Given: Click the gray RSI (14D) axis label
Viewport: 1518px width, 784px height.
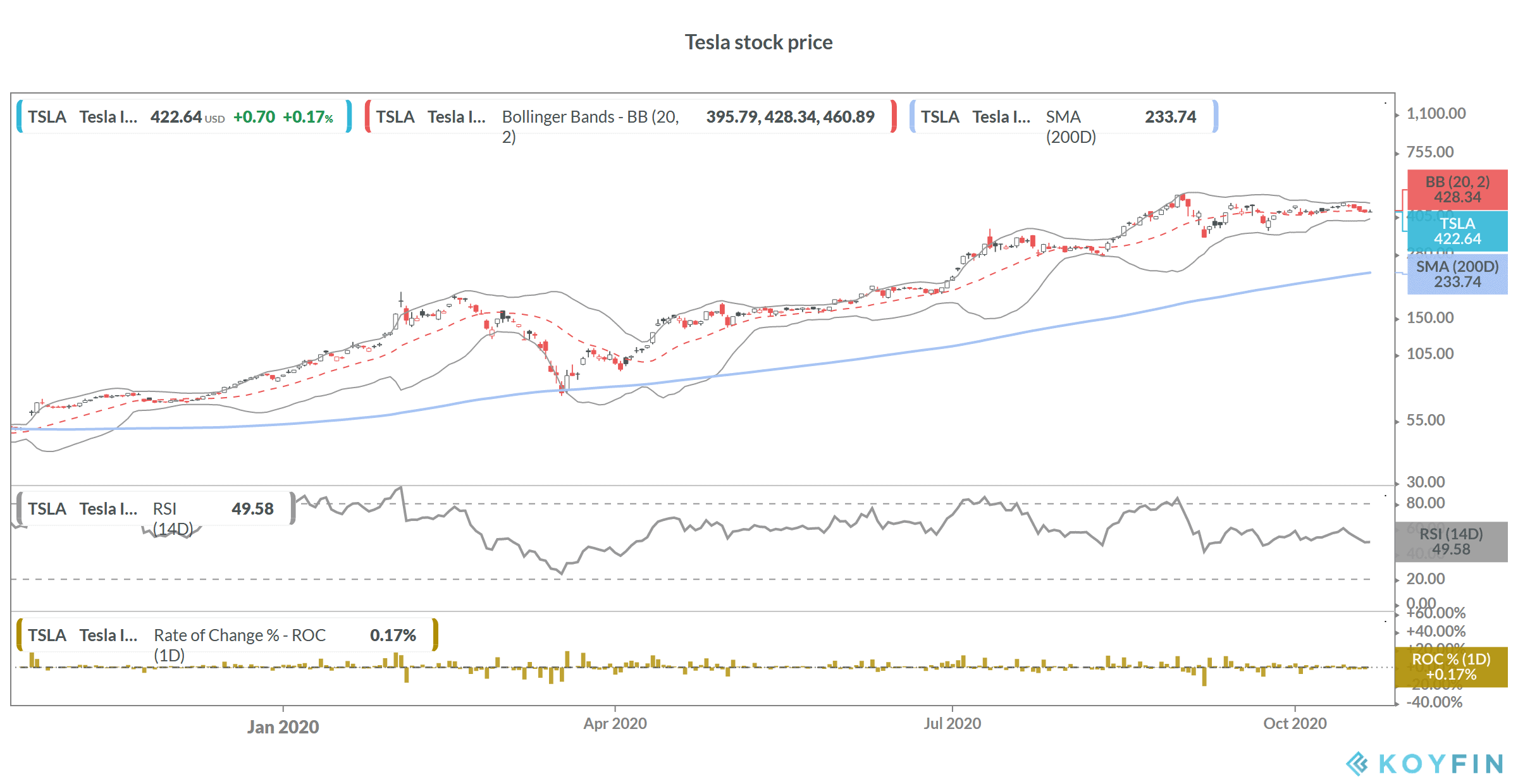Looking at the screenshot, I should pyautogui.click(x=1451, y=542).
